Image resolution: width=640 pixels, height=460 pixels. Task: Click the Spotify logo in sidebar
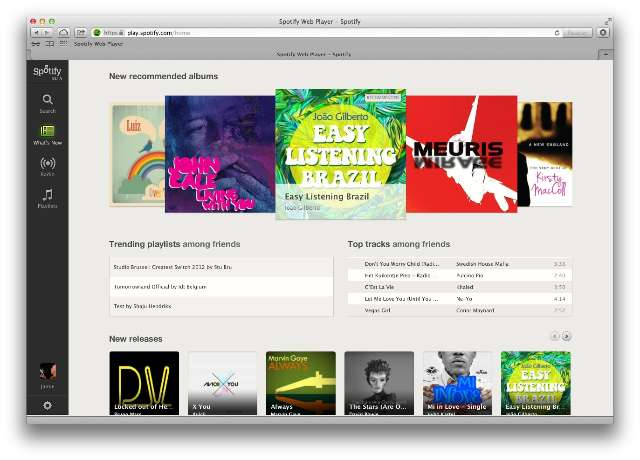coord(47,72)
